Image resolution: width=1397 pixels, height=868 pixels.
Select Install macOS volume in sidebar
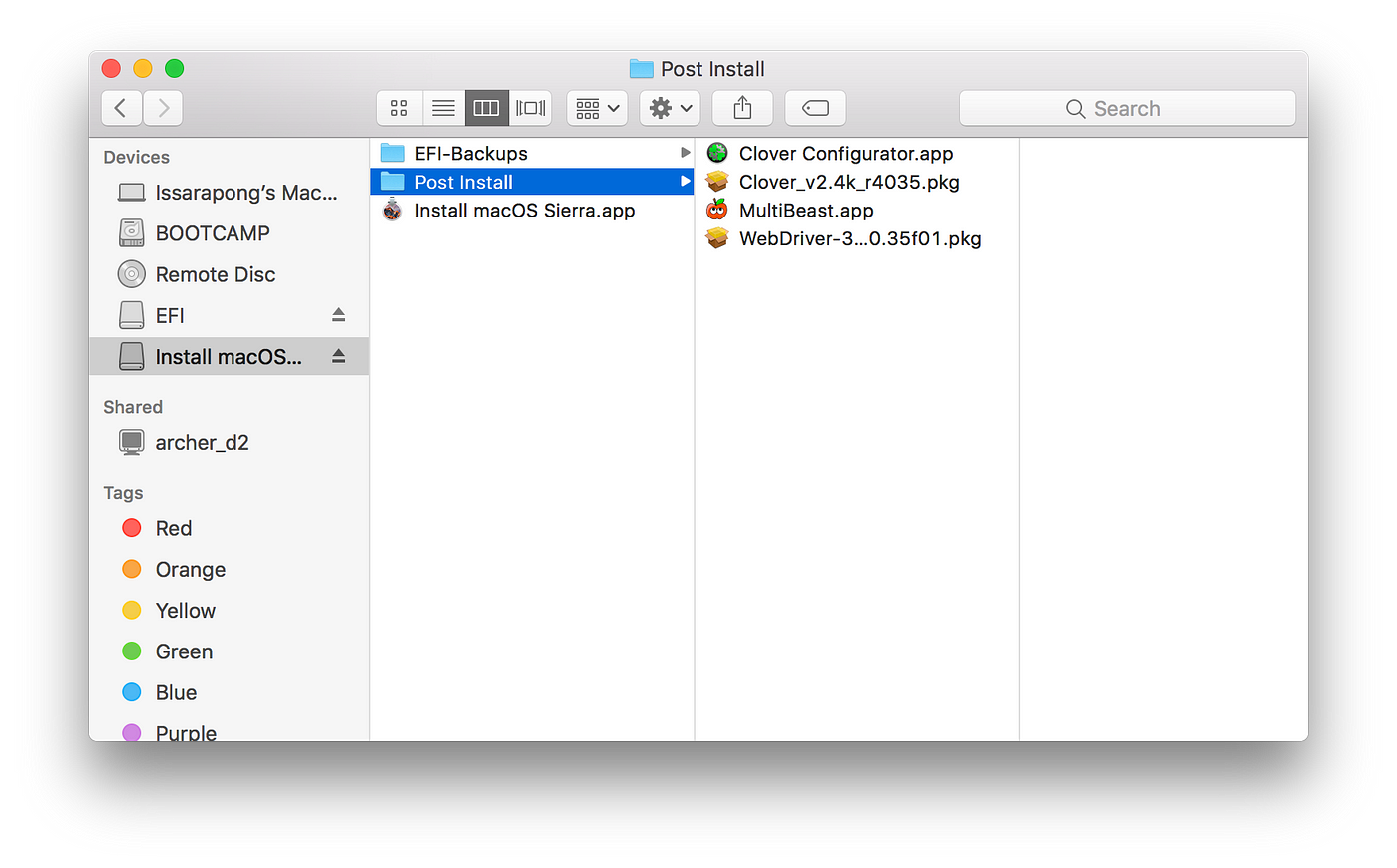coord(229,356)
